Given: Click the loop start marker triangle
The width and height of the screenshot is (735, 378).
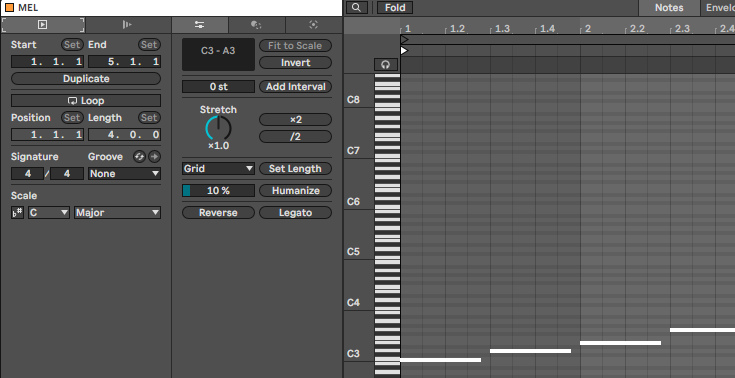Looking at the screenshot, I should (405, 40).
